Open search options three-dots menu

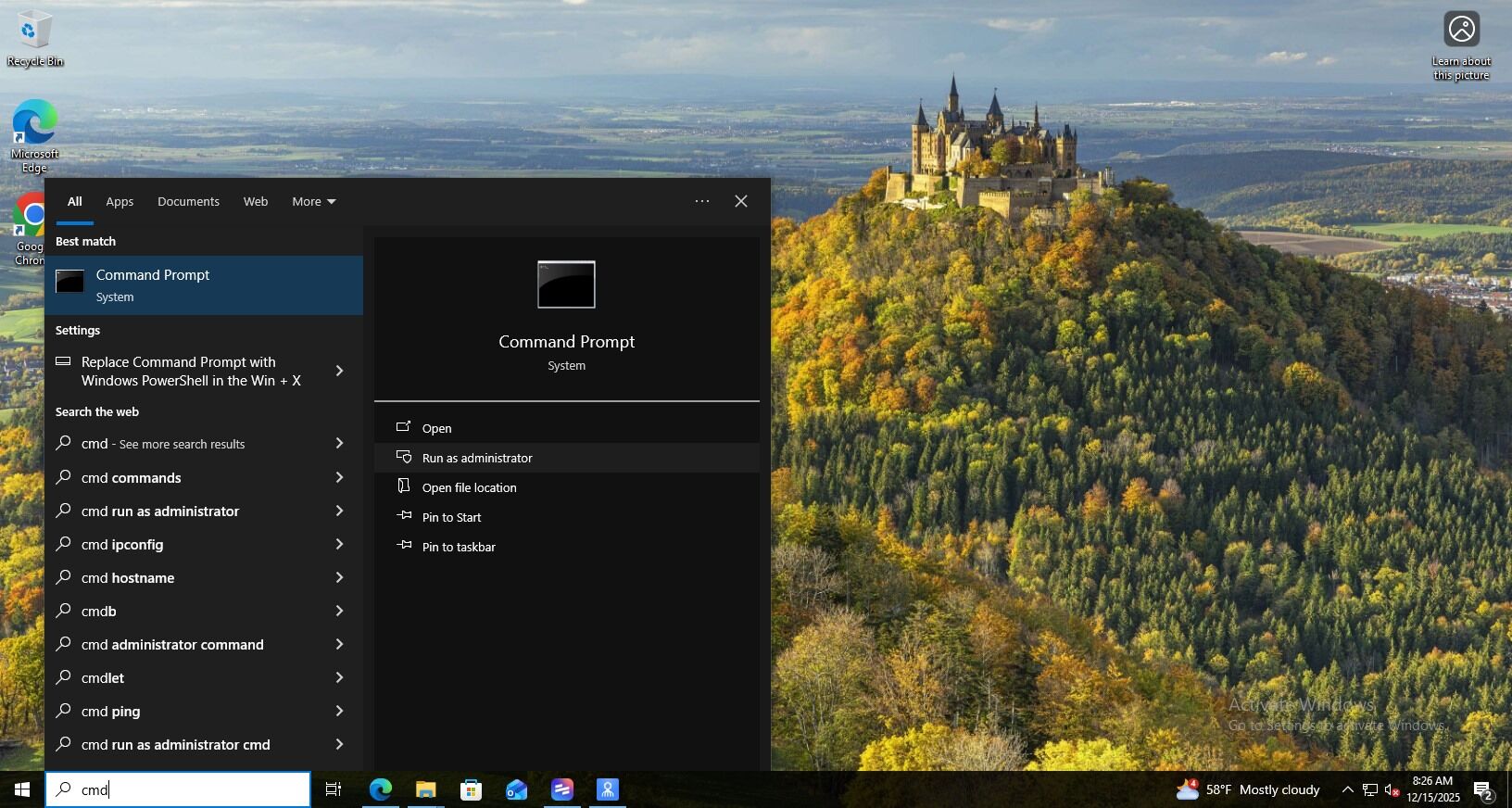point(702,201)
